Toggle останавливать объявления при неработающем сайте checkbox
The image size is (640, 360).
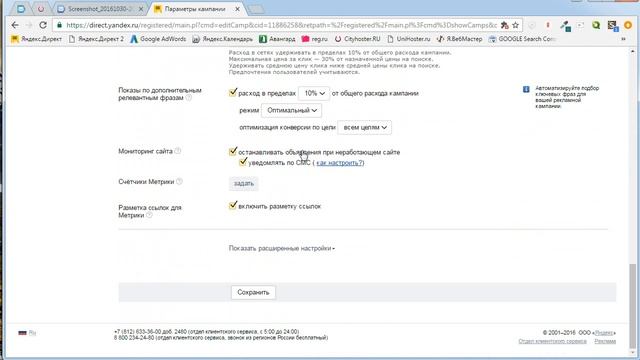click(x=233, y=151)
